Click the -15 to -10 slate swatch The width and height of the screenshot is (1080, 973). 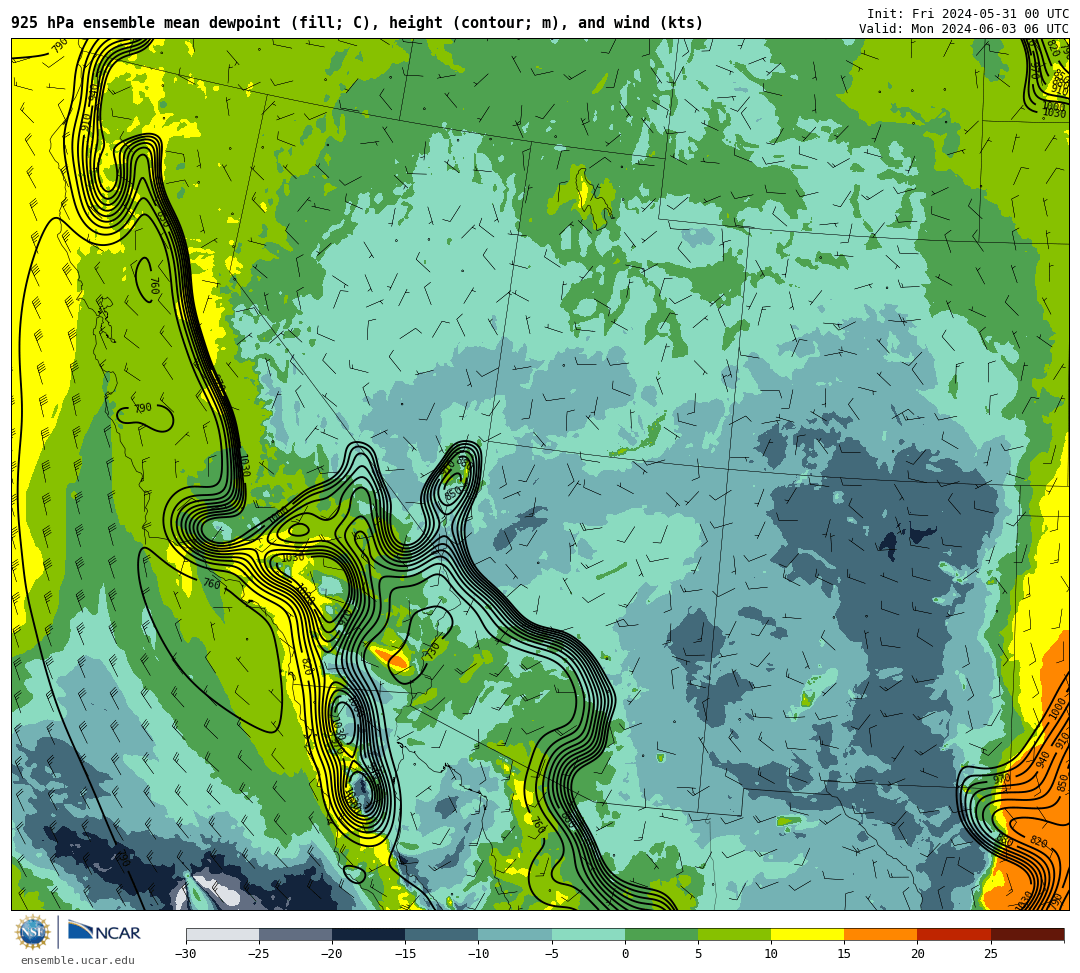coord(442,934)
